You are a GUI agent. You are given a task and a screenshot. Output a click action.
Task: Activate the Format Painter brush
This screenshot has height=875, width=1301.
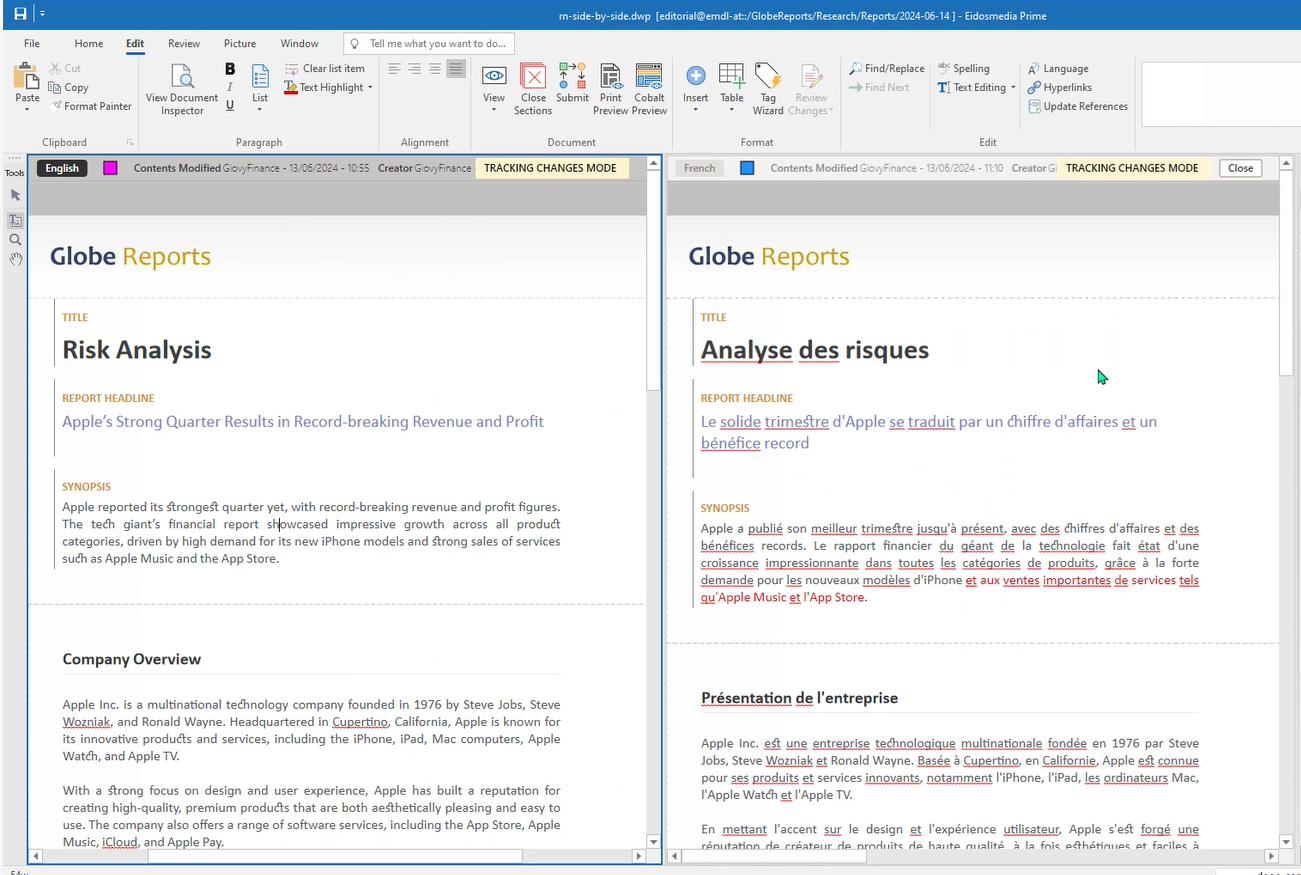point(91,106)
